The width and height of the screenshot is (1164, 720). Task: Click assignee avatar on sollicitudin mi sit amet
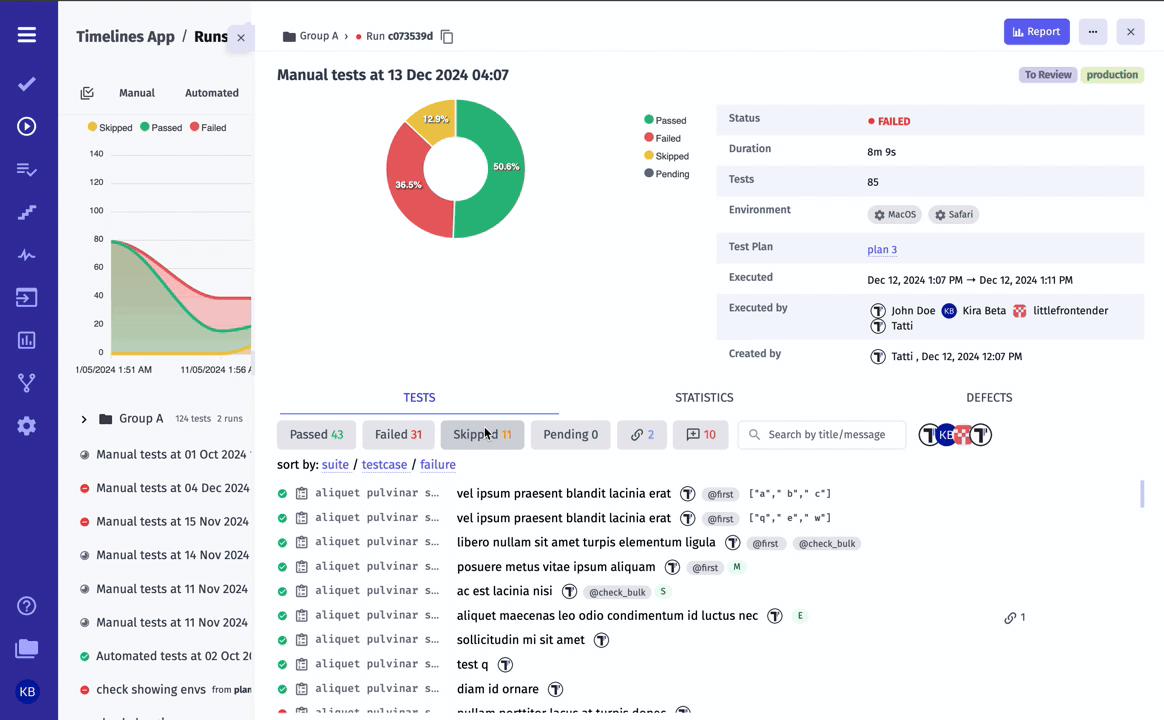click(601, 640)
